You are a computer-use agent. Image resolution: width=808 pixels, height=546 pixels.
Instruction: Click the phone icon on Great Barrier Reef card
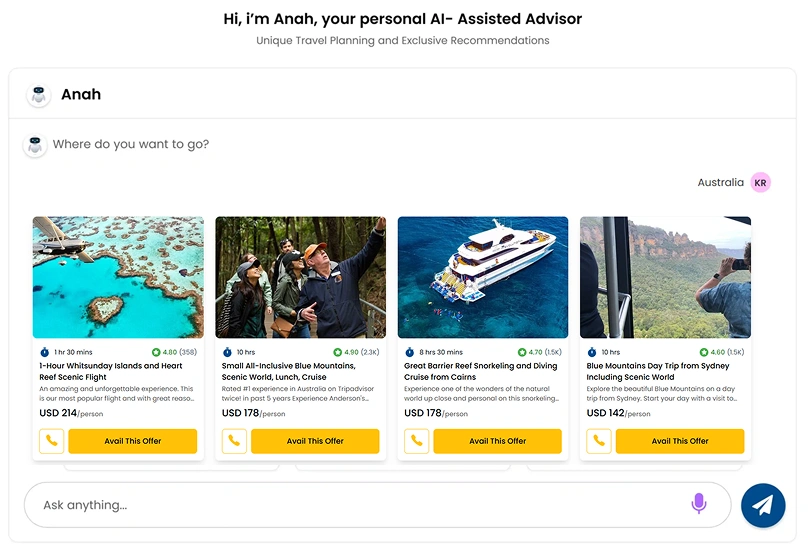[x=416, y=441]
